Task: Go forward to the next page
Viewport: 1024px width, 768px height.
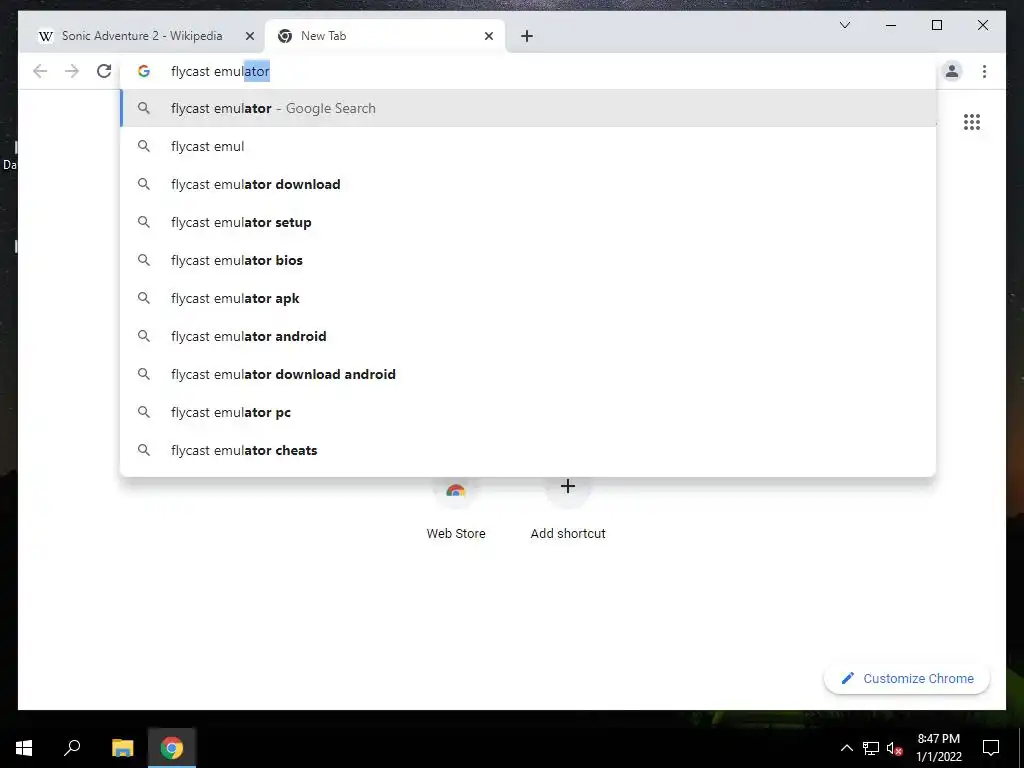Action: coord(72,71)
